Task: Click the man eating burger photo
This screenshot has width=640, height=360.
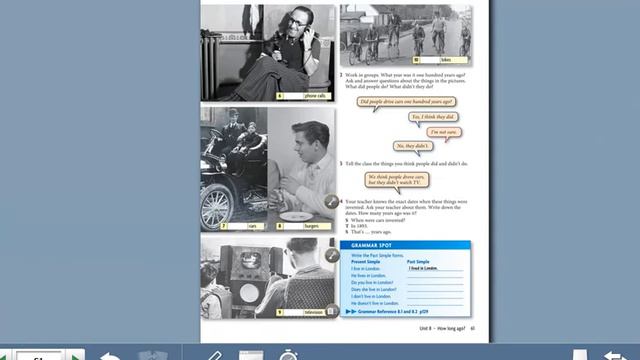Action: click(x=301, y=169)
